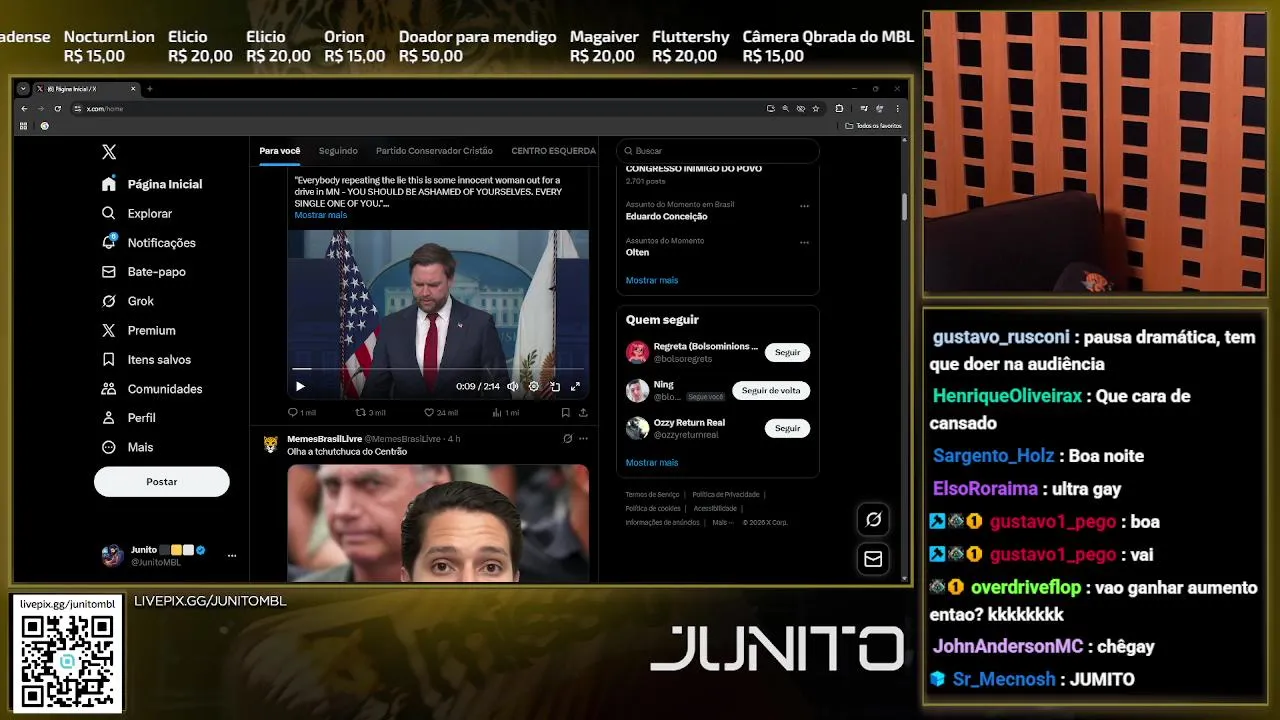Switch to Partido Conservador Cristão tab
1280x720 pixels.
click(x=434, y=151)
